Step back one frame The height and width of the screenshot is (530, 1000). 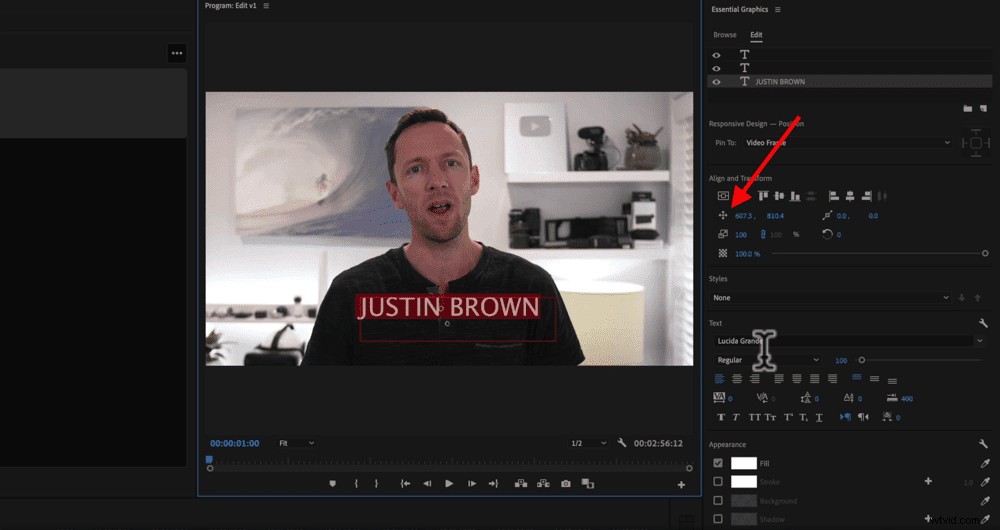(427, 484)
